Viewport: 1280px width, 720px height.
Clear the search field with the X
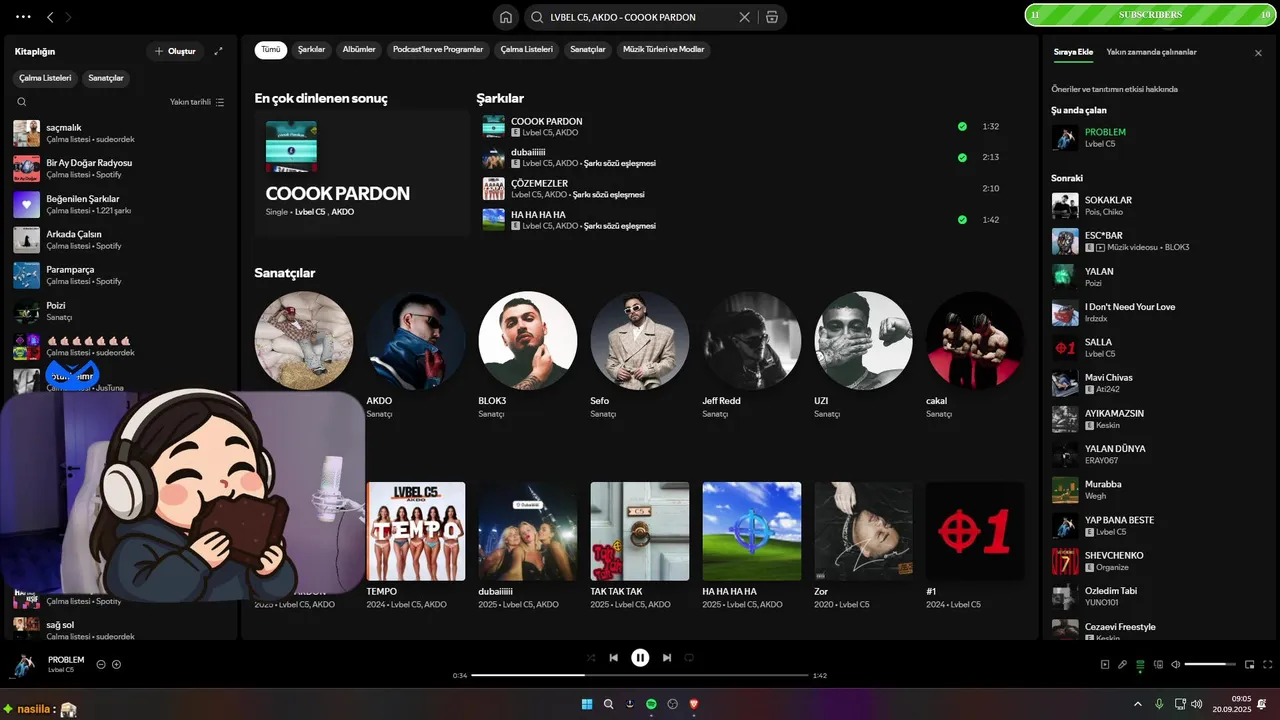744,17
